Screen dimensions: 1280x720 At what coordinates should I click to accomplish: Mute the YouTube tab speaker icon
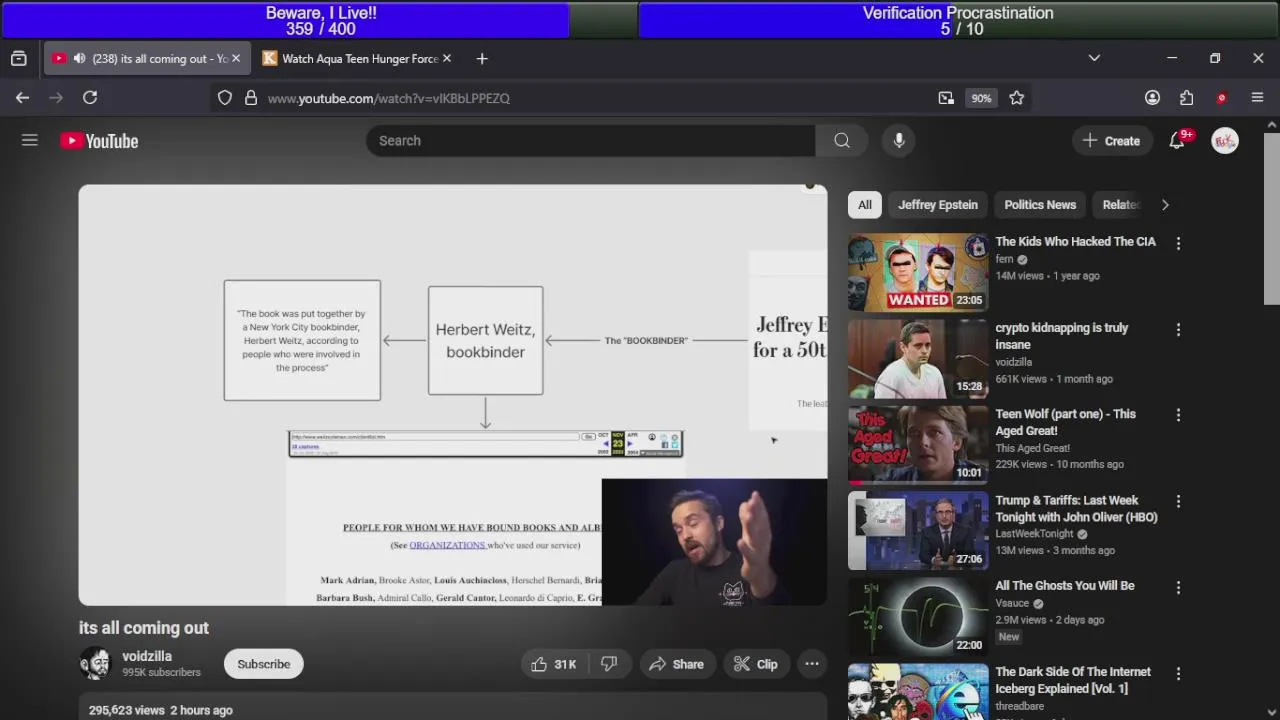point(79,59)
